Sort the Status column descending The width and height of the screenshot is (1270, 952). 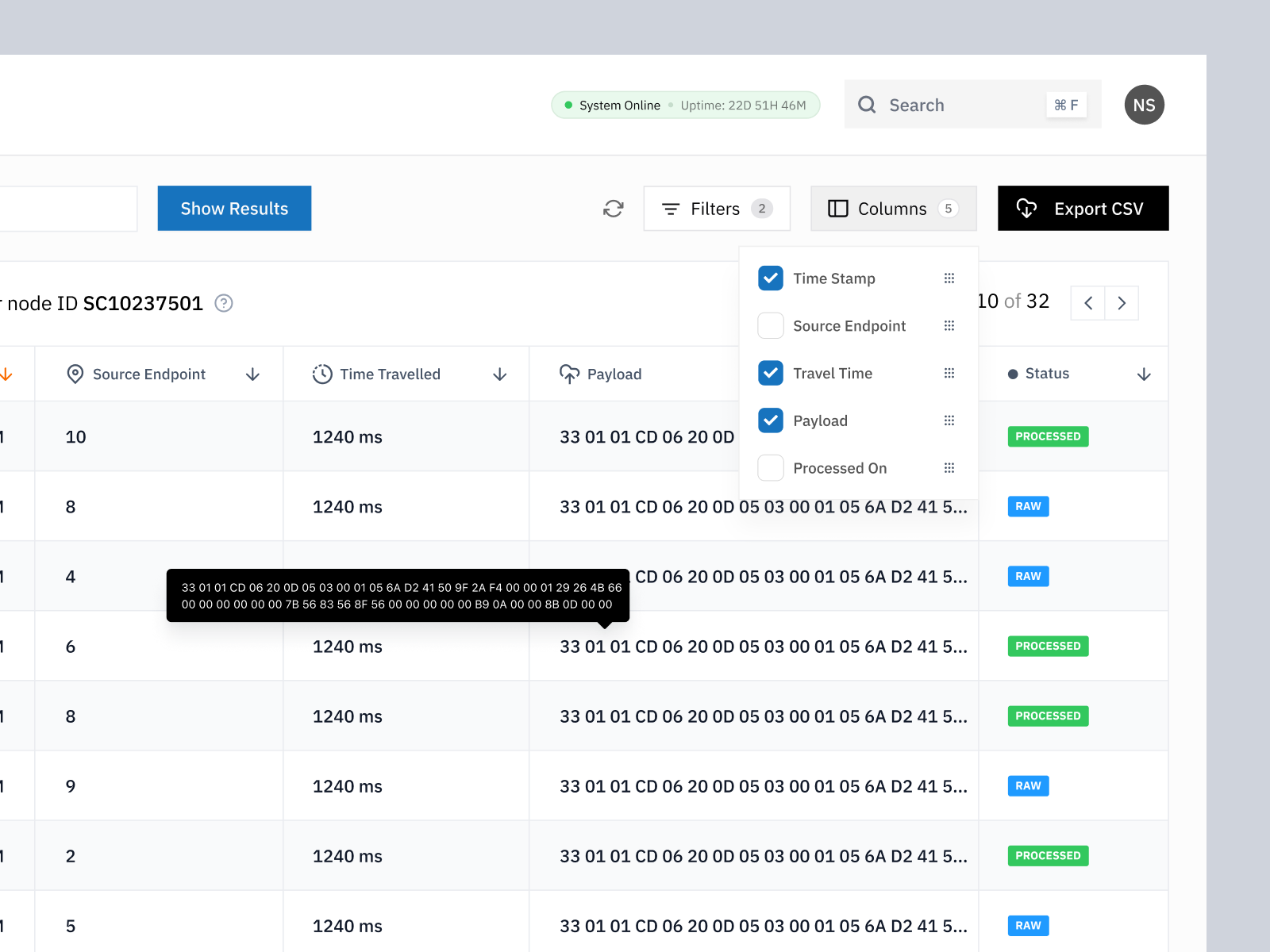coord(1144,374)
